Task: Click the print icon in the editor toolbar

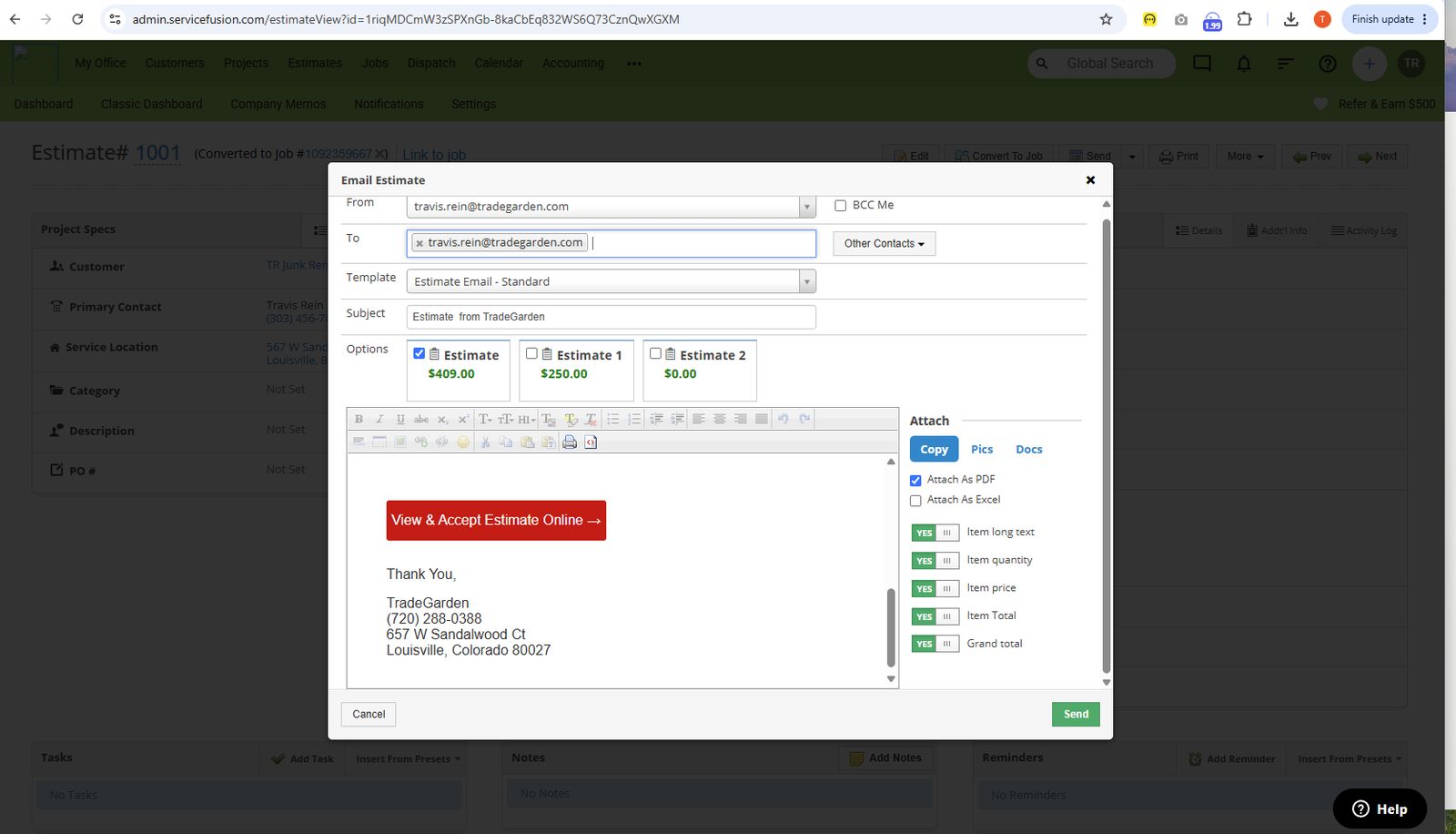Action: [x=570, y=442]
